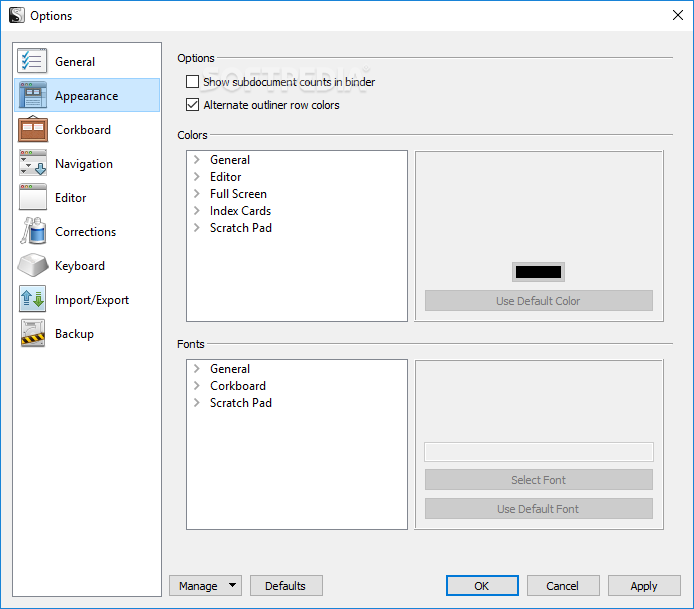Click the Select Font button
Screen dimensions: 694x609
pyautogui.click(x=539, y=479)
